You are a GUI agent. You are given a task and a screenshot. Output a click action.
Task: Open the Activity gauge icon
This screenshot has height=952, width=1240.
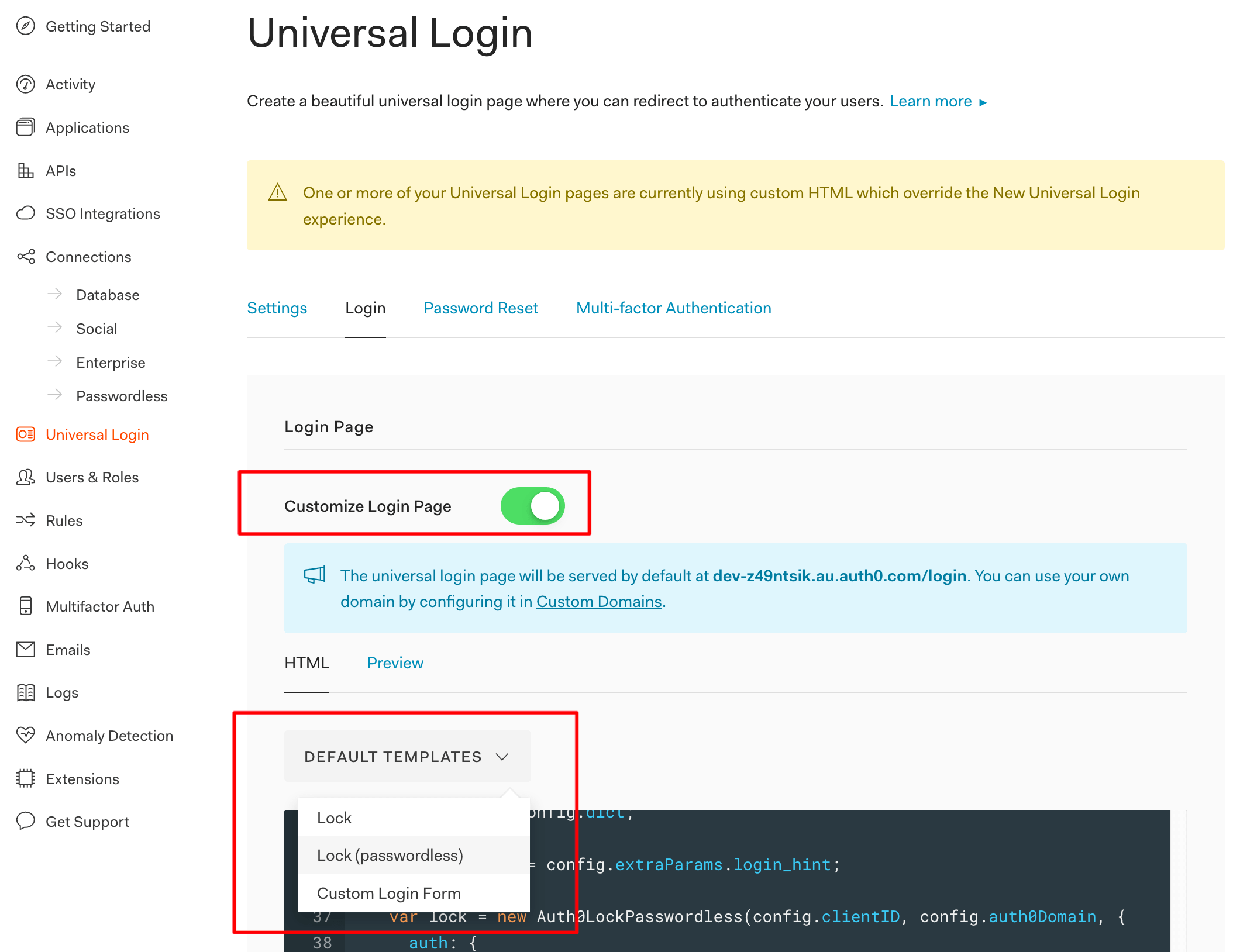(25, 84)
